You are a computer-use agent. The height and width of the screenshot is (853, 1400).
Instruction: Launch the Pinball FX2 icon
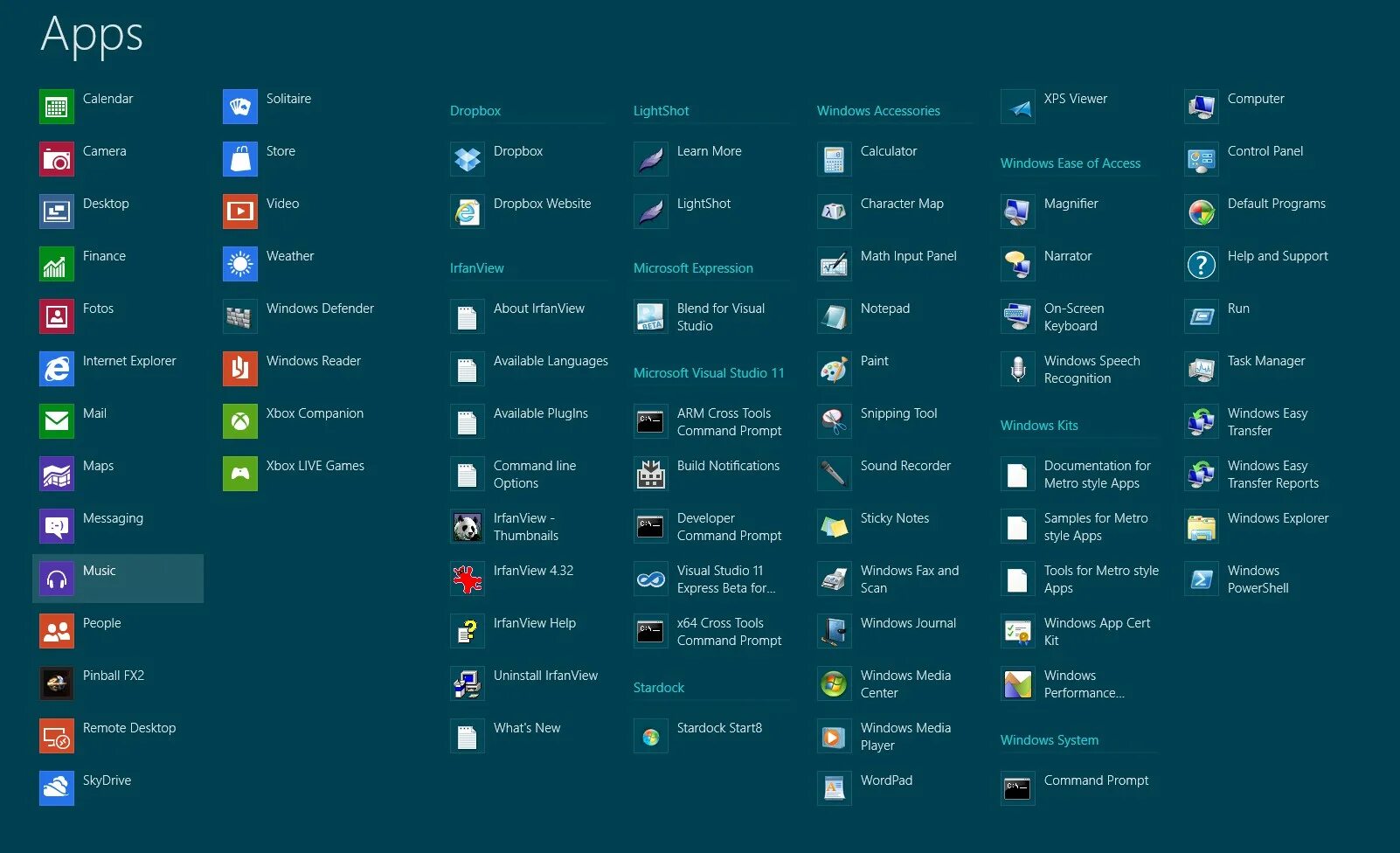(57, 683)
